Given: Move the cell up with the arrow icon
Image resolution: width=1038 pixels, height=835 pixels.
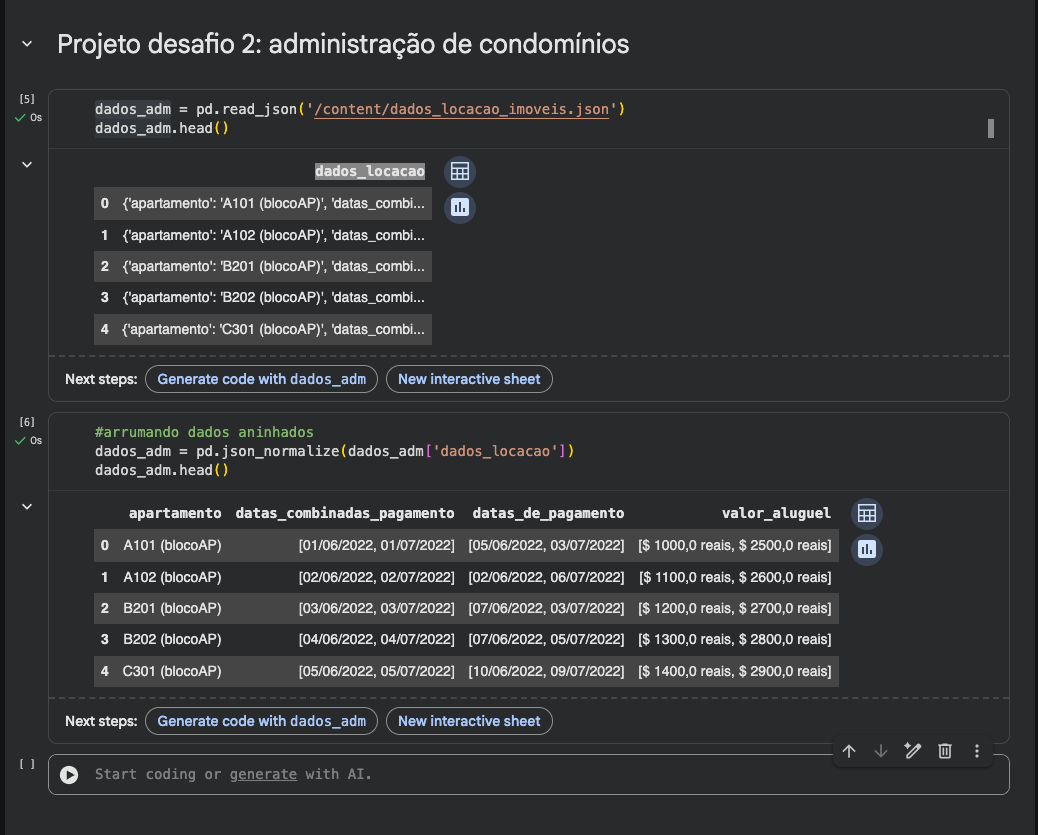Looking at the screenshot, I should coord(848,751).
